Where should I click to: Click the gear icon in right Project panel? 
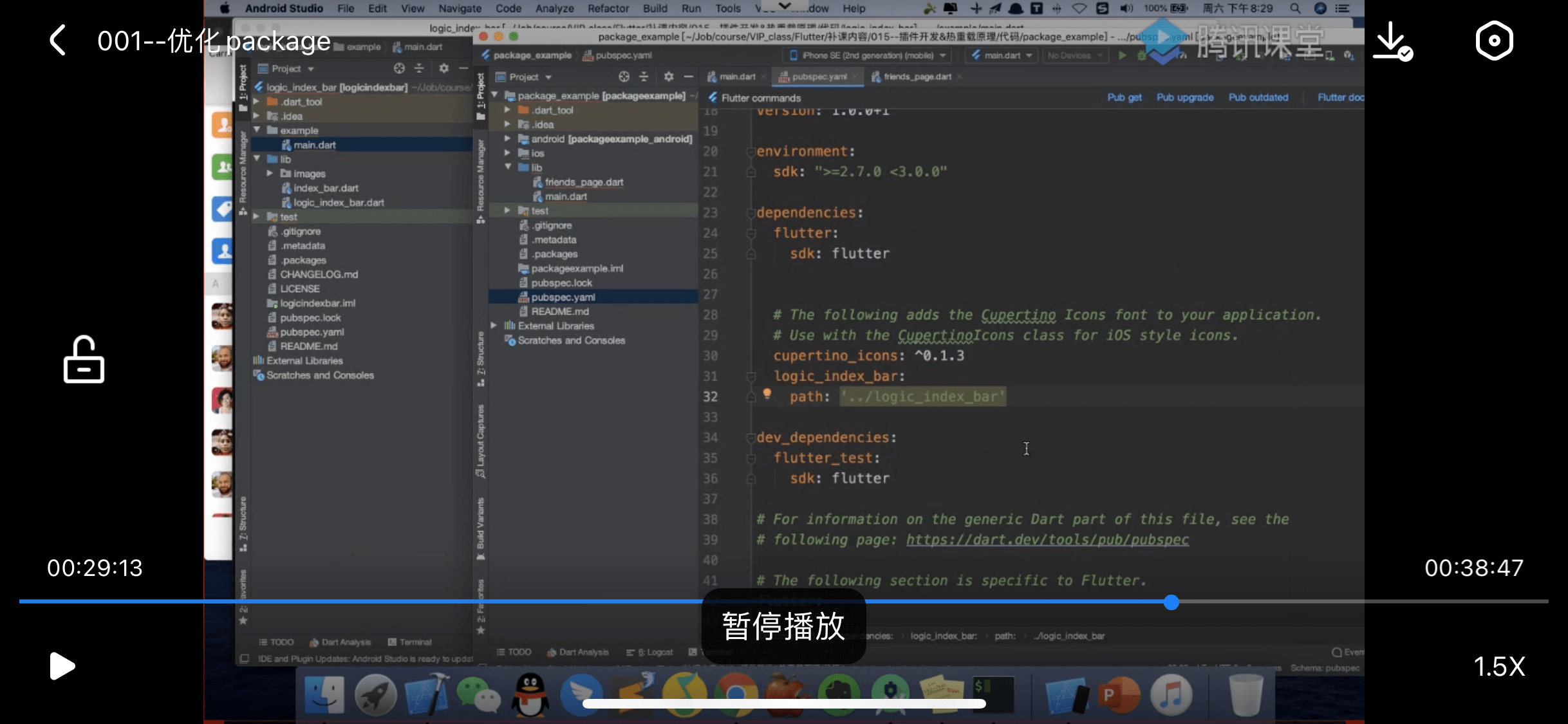(668, 77)
